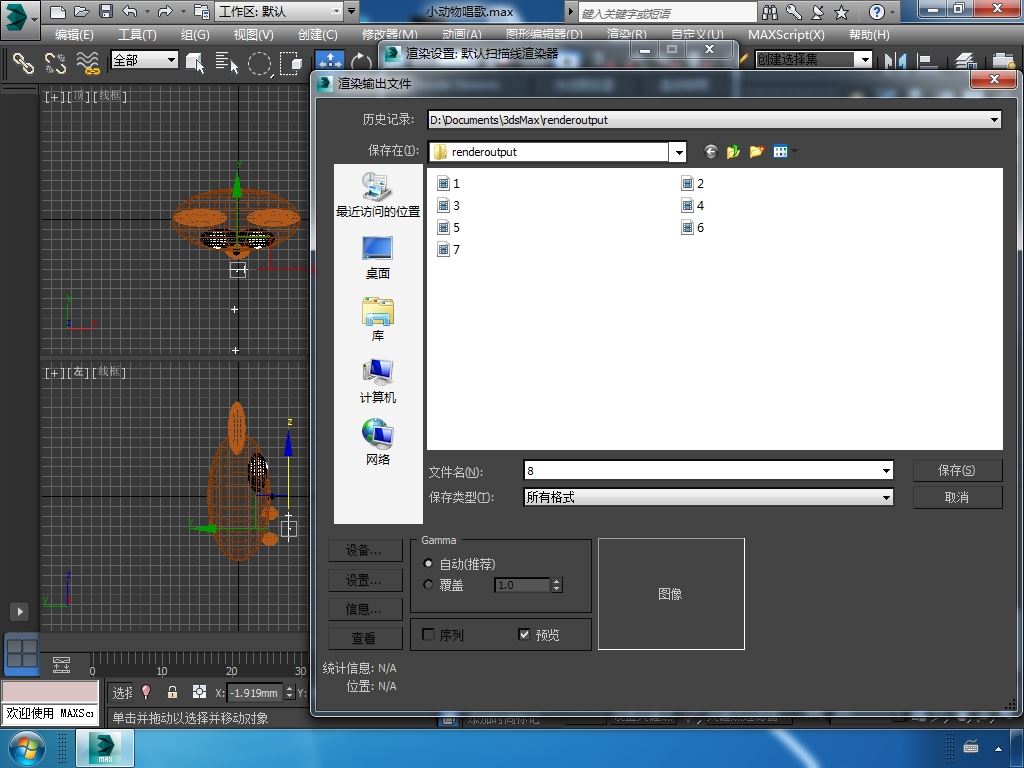This screenshot has width=1024, height=768.
Task: Toggle the isolate selection lightbulb icon
Action: click(146, 692)
